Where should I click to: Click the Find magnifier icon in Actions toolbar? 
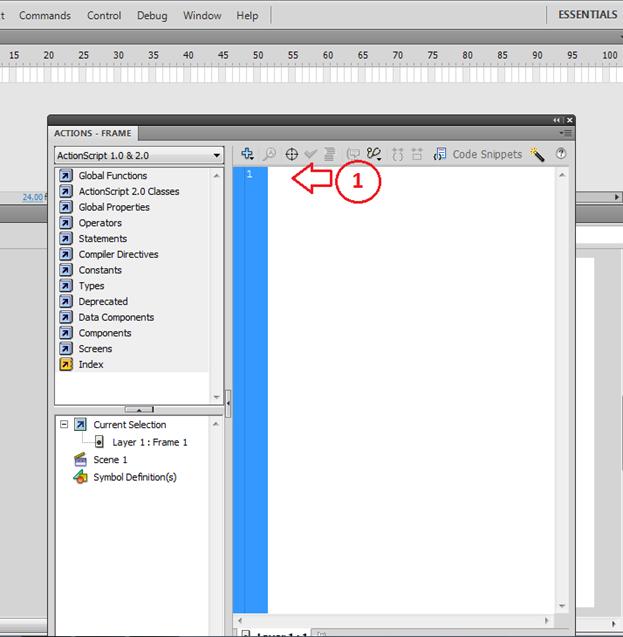(269, 154)
